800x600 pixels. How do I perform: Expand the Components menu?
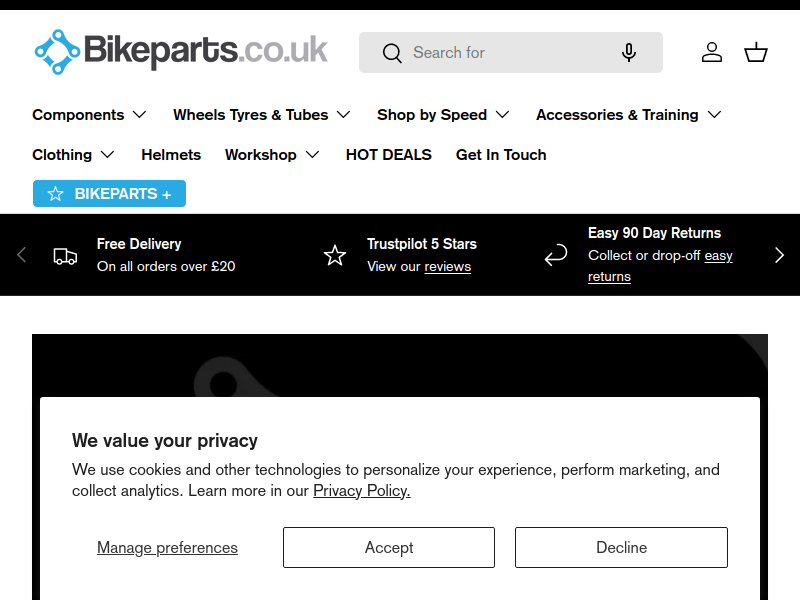point(89,115)
